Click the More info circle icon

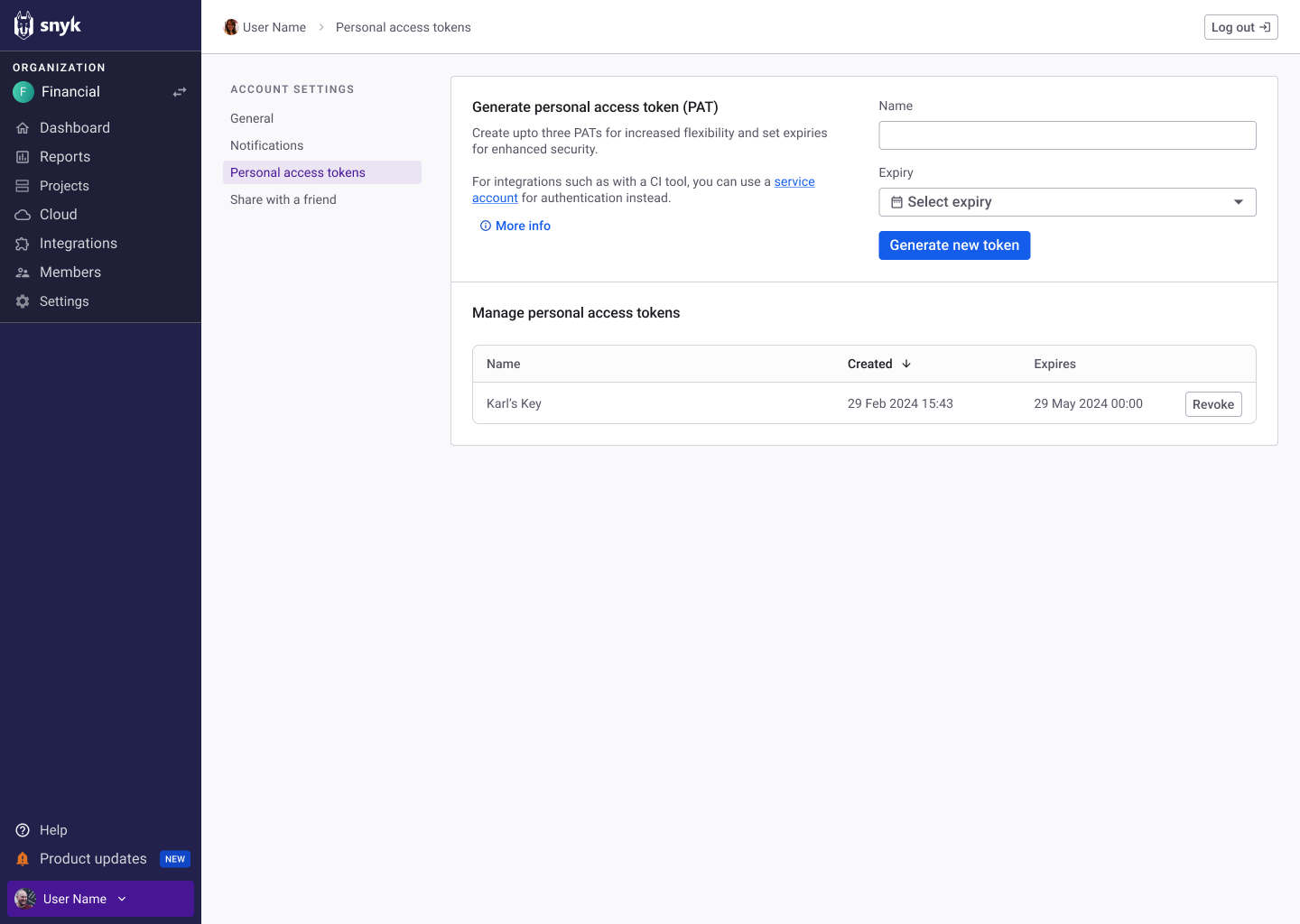486,226
